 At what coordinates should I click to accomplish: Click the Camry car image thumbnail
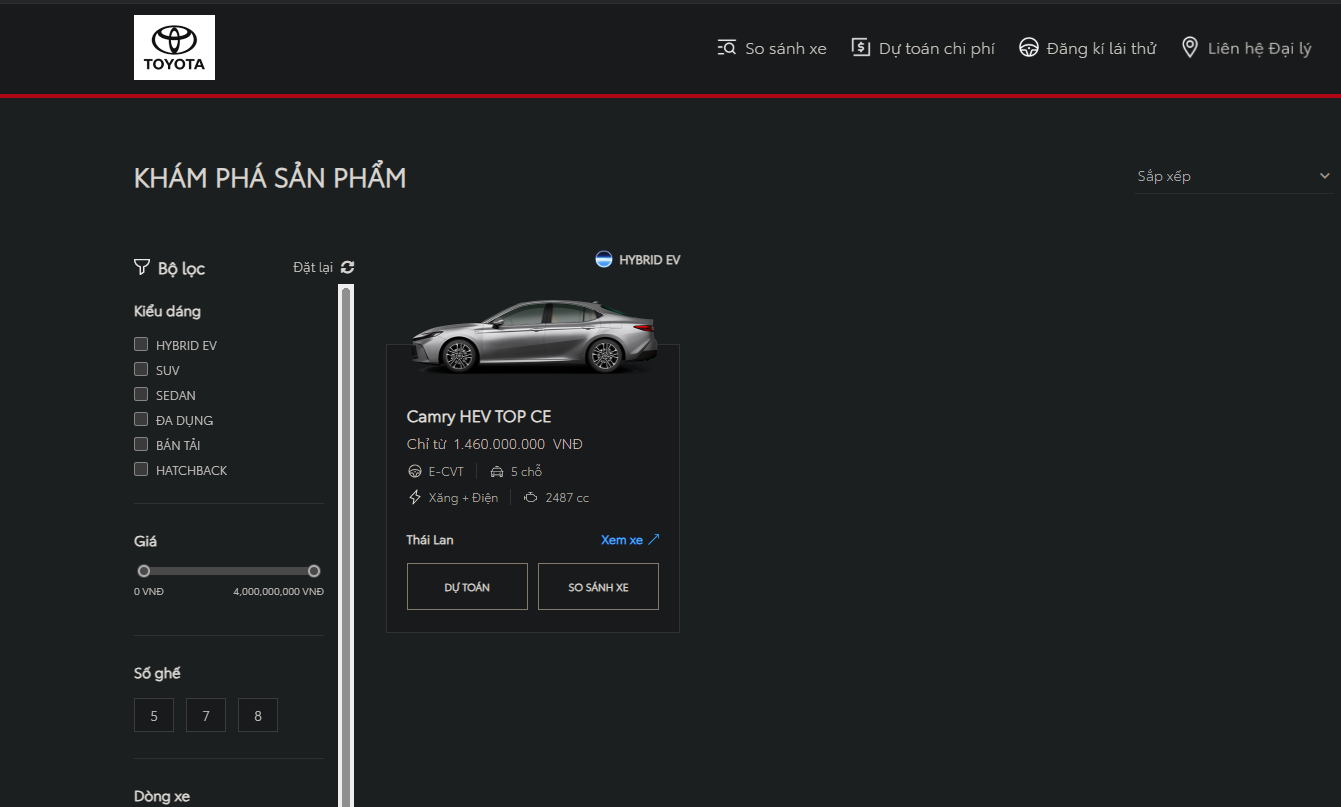click(533, 335)
